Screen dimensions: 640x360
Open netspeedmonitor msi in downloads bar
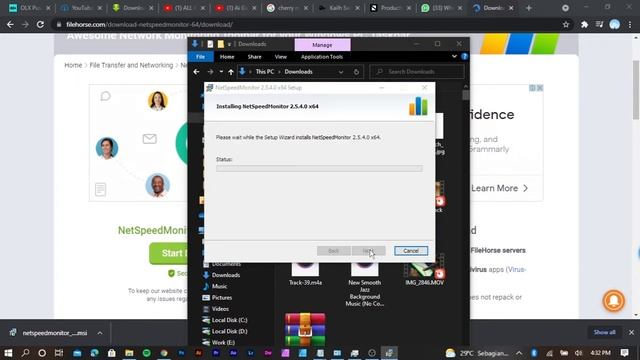(x=54, y=333)
